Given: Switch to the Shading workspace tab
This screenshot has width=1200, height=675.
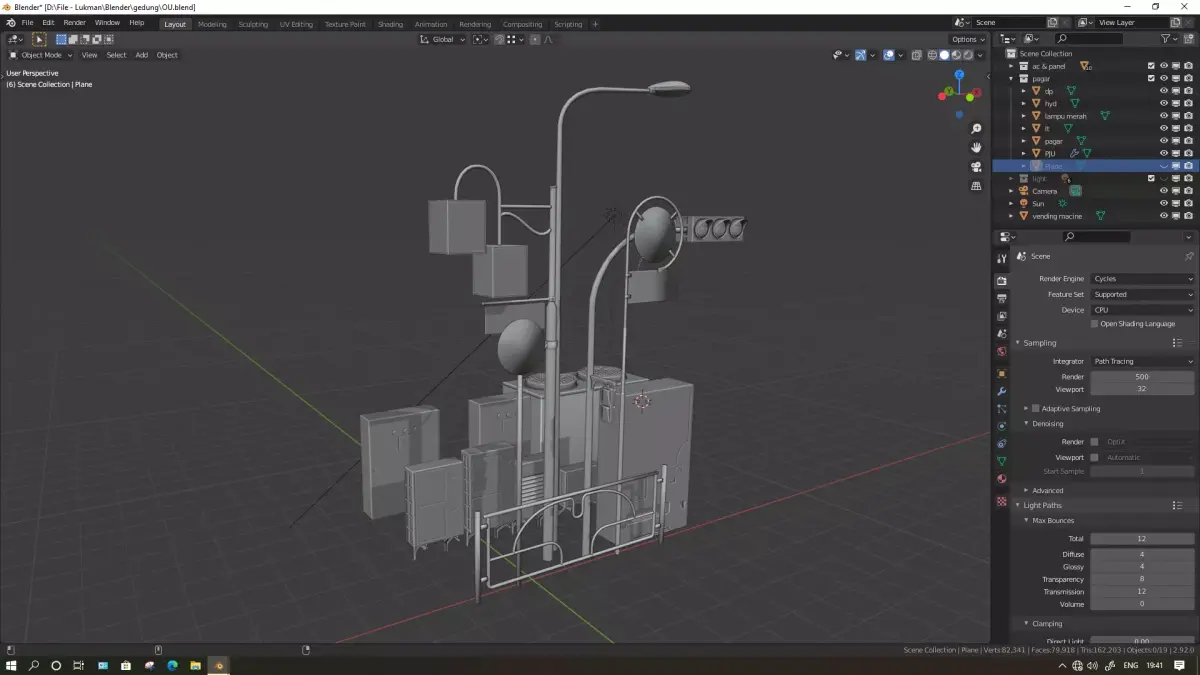Looking at the screenshot, I should point(391,24).
